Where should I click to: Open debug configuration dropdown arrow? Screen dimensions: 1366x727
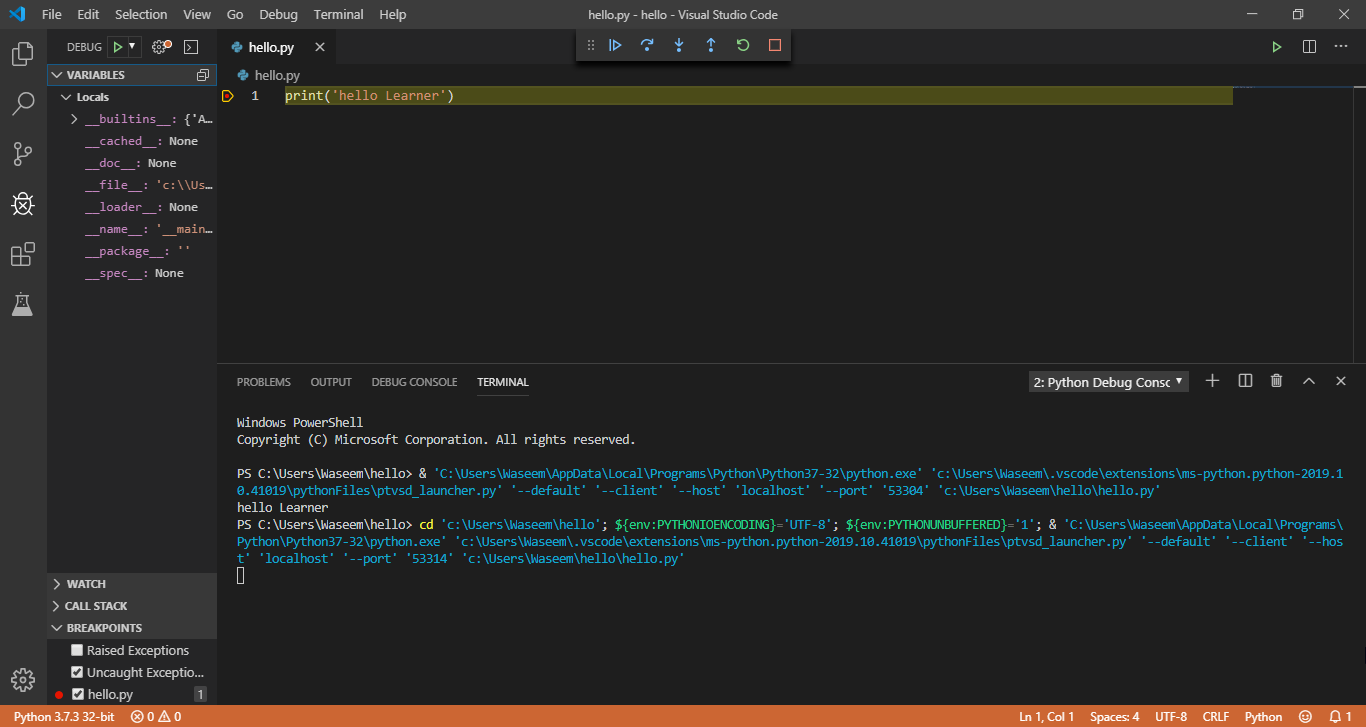coord(132,47)
